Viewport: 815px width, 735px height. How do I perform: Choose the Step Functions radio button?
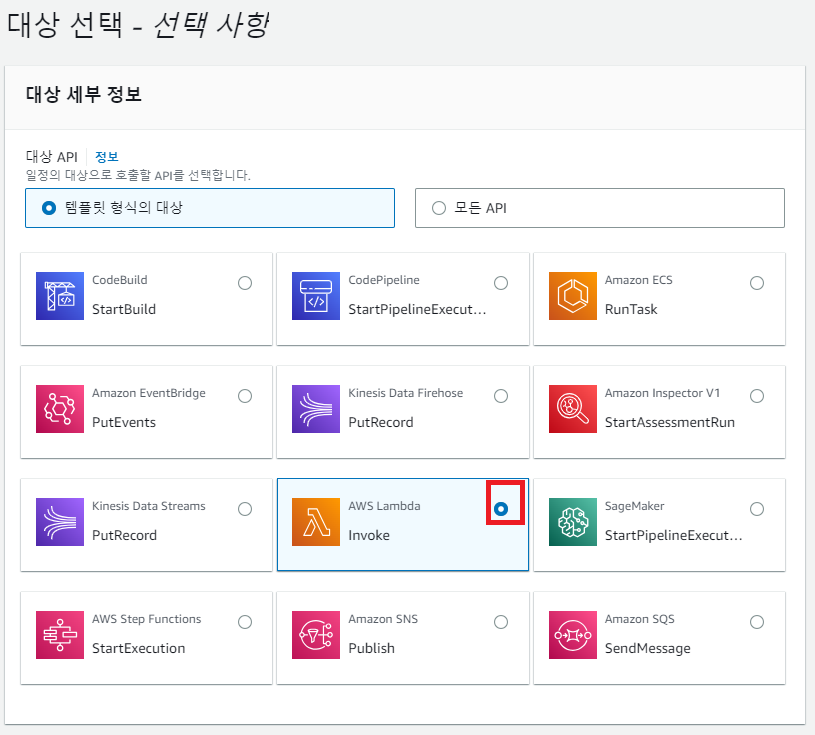tap(245, 622)
